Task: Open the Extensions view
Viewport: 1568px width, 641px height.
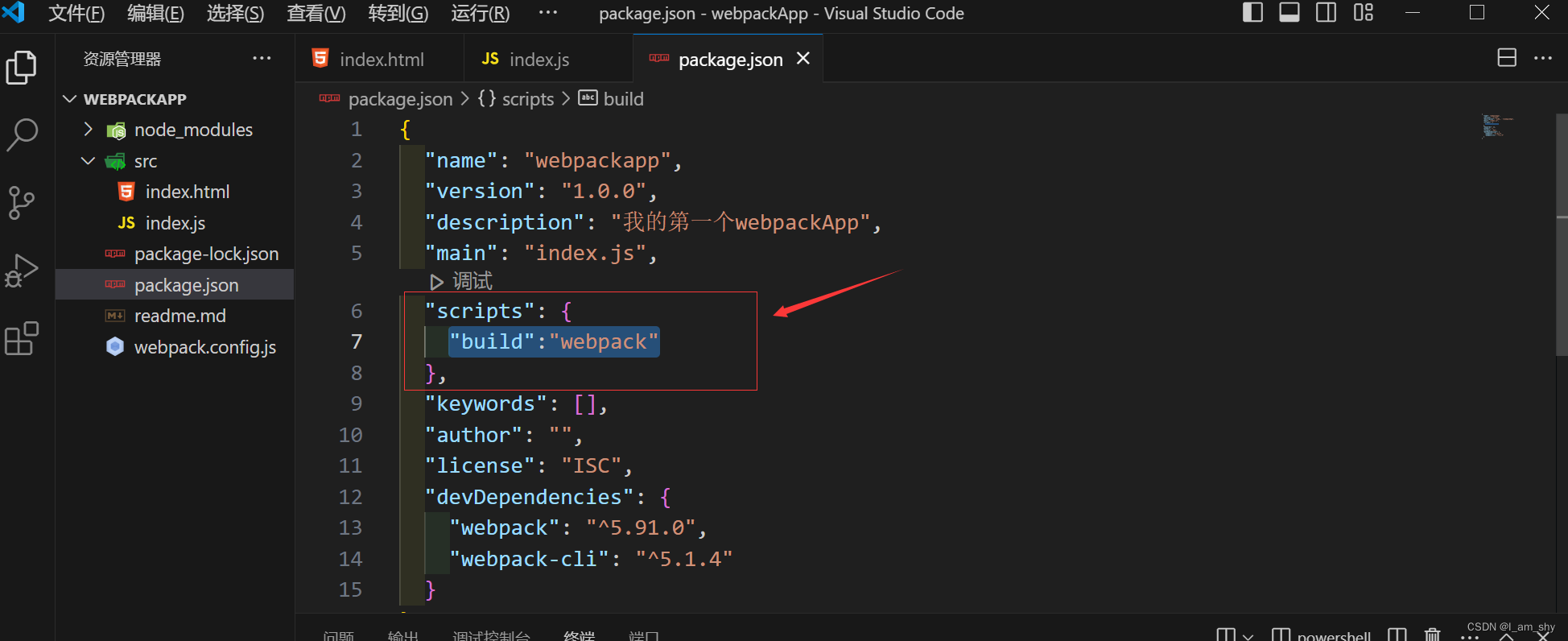Action: click(x=22, y=338)
